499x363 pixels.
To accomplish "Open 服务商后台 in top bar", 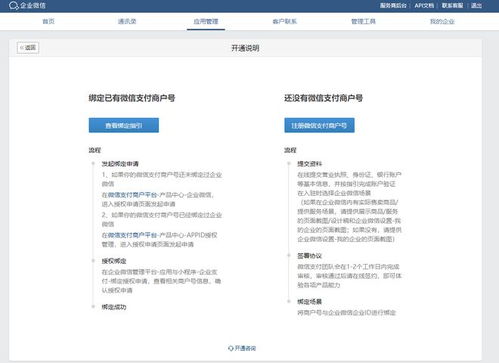I will 393,6.
